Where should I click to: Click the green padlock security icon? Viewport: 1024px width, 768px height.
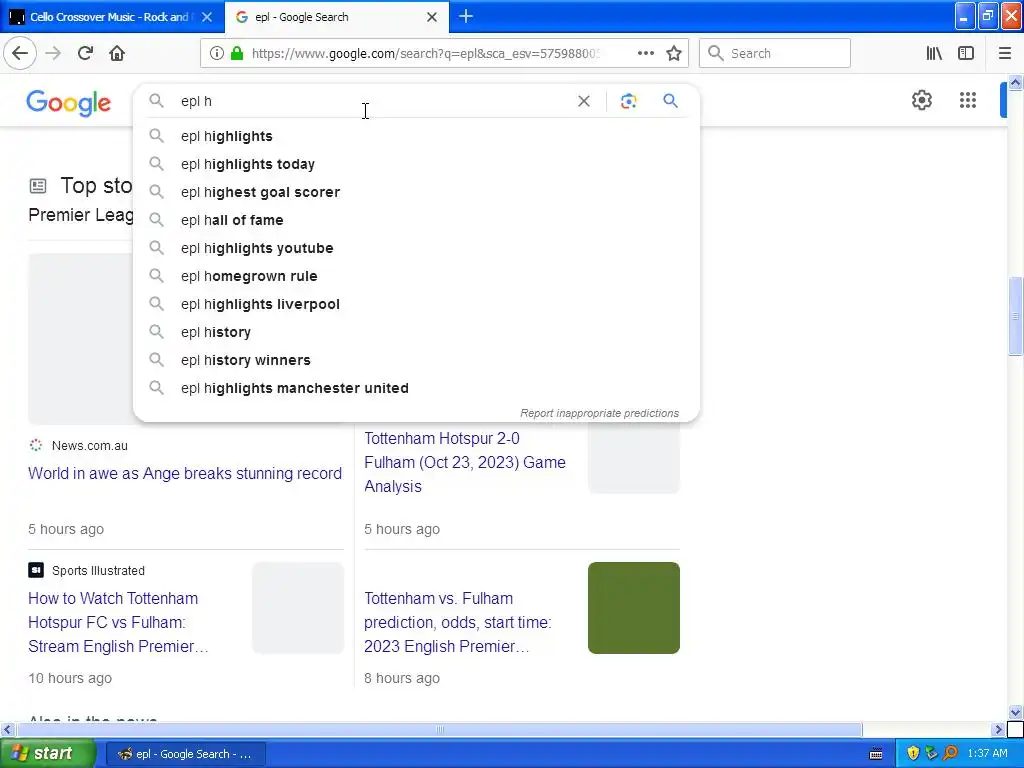[x=237, y=53]
